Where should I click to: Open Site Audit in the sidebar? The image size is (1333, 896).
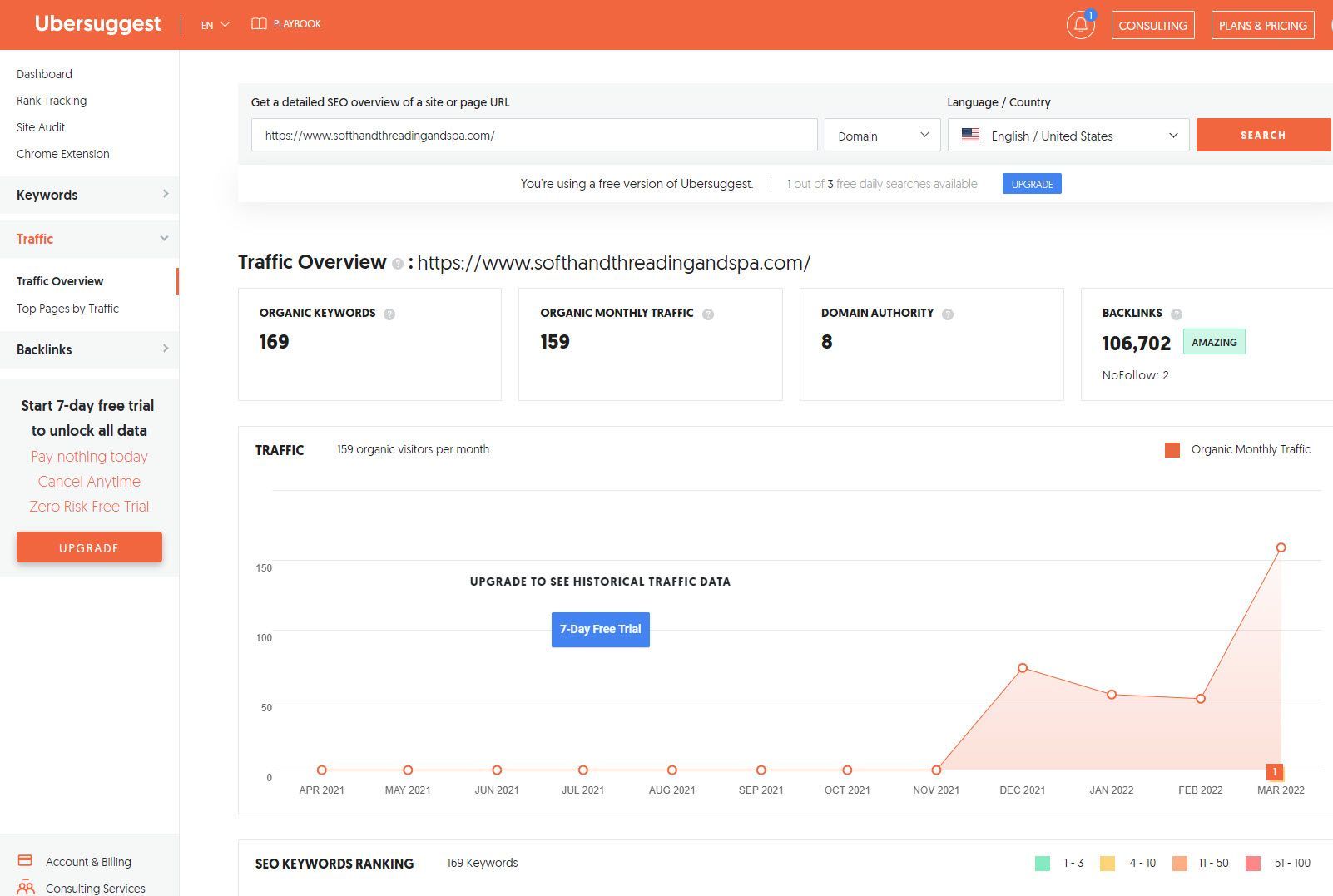tap(41, 127)
